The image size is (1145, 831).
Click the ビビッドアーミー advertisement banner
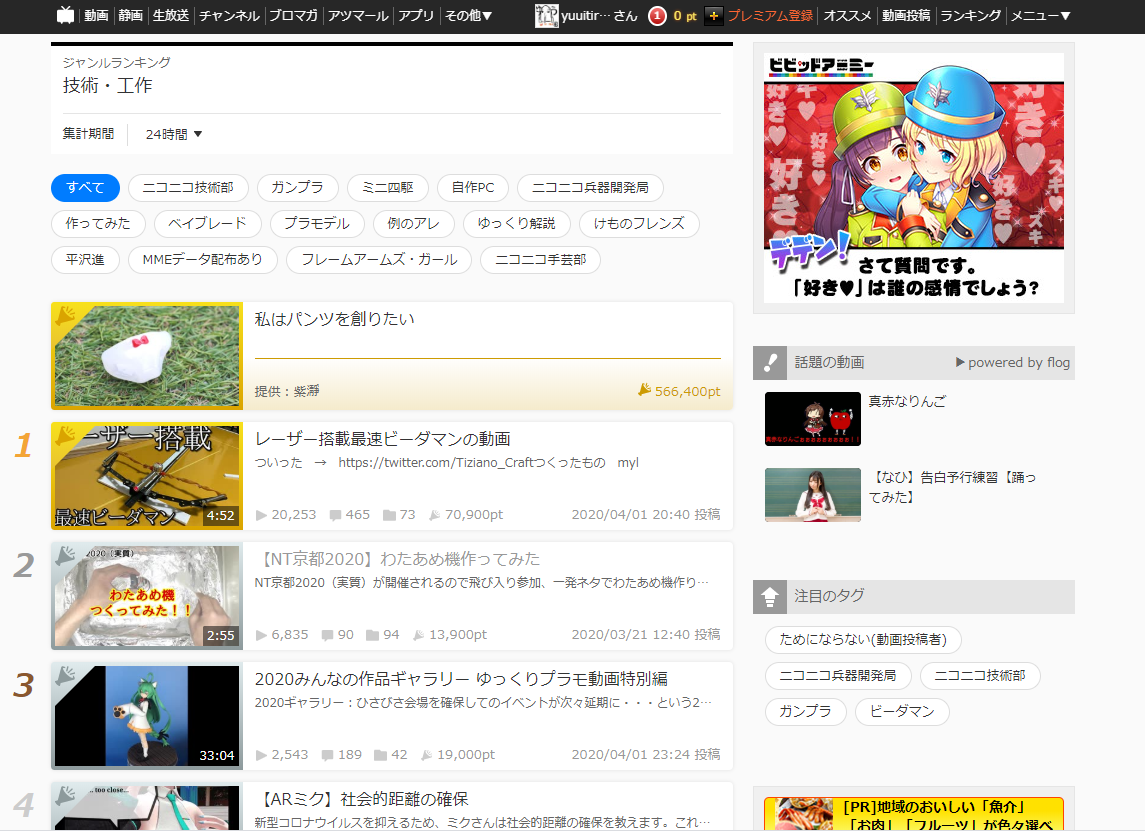pos(914,178)
